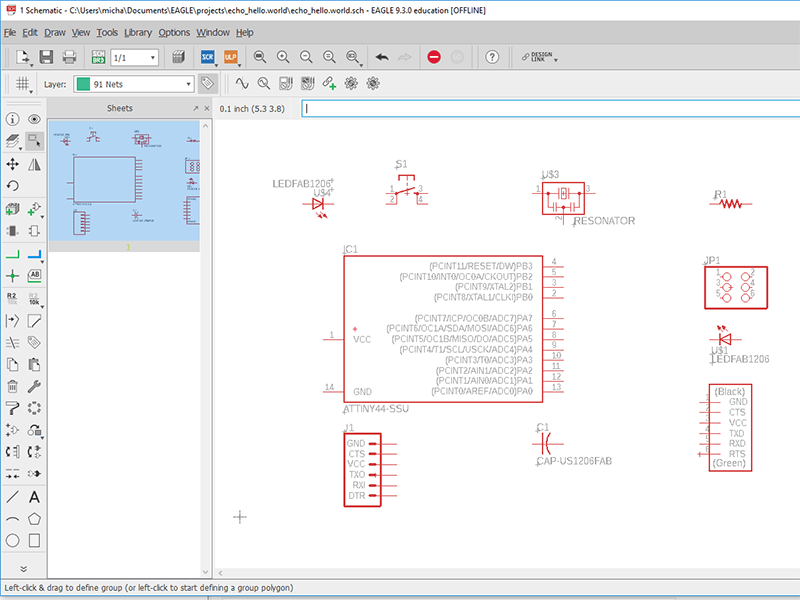The image size is (800, 600).
Task: Select the Label AB tool
Action: 34,275
